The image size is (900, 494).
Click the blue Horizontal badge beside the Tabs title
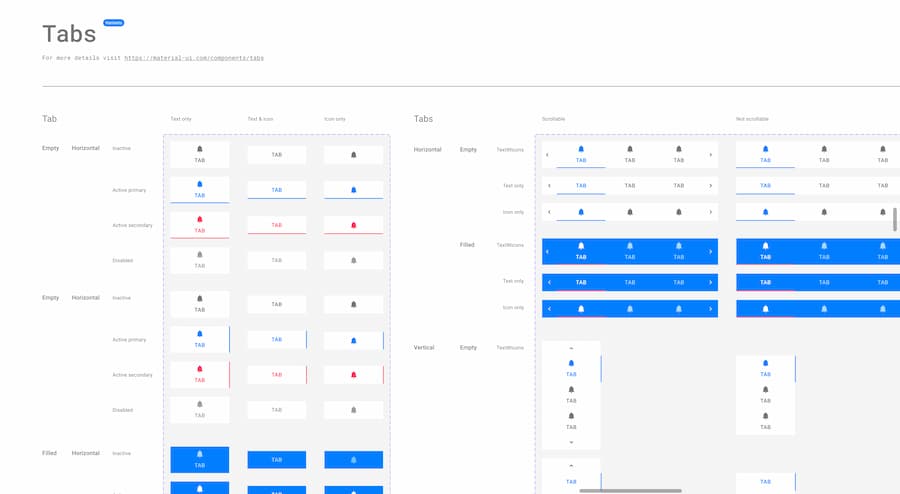113,22
